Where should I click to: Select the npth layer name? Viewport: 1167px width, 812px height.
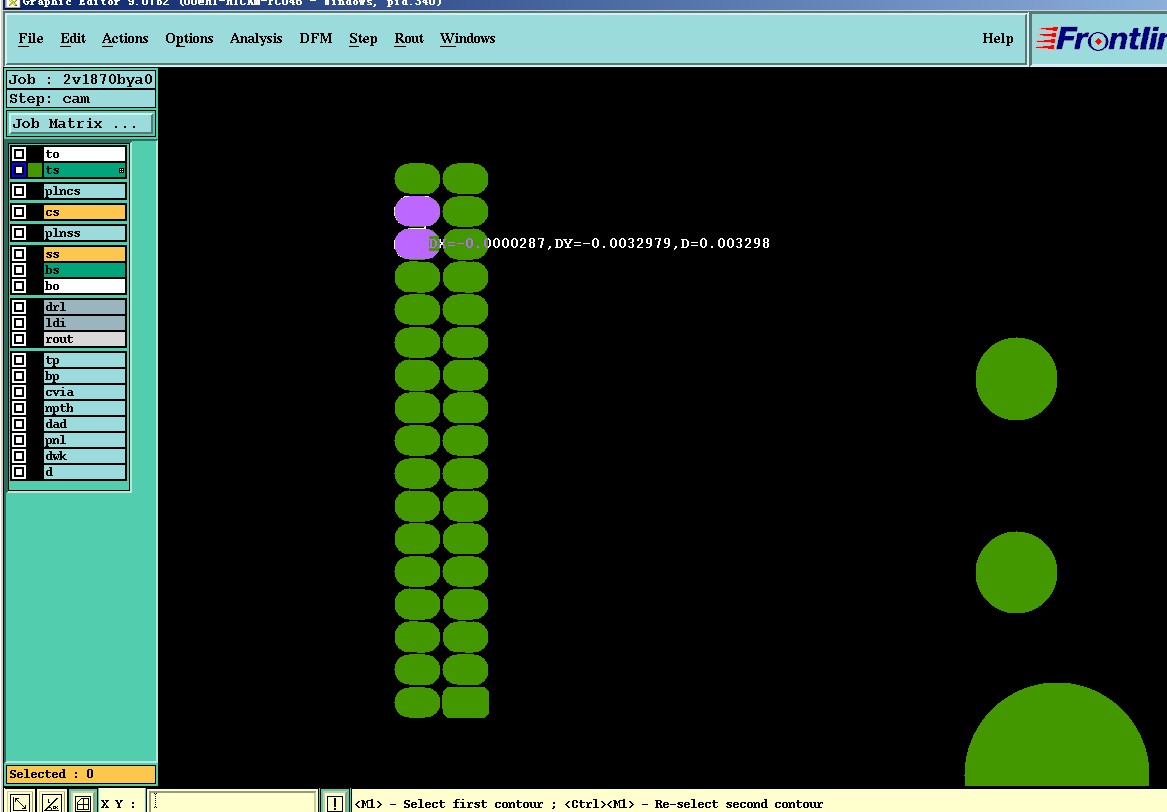(85, 408)
